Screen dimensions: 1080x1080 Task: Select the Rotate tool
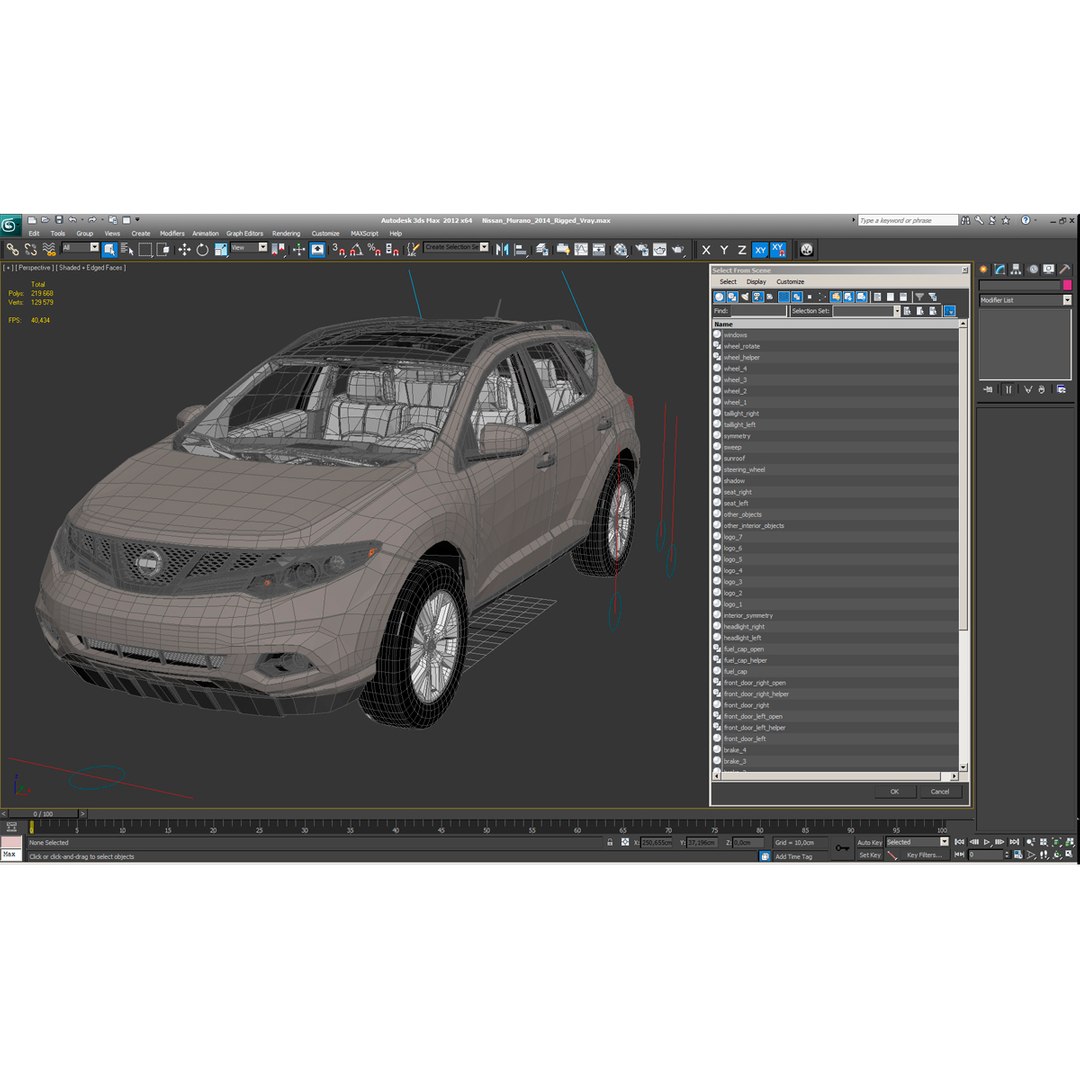(x=202, y=250)
